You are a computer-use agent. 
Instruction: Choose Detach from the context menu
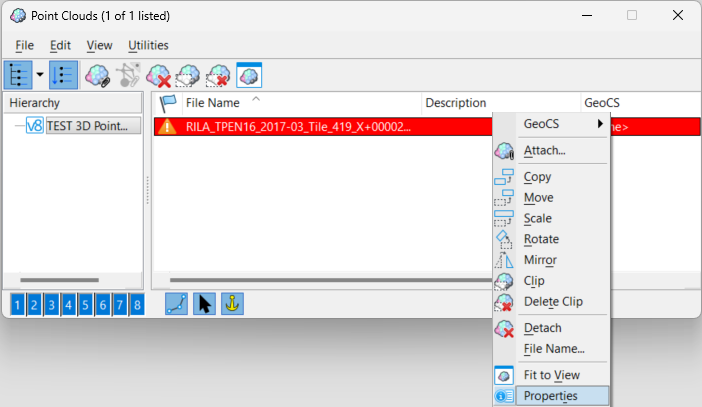[551, 328]
